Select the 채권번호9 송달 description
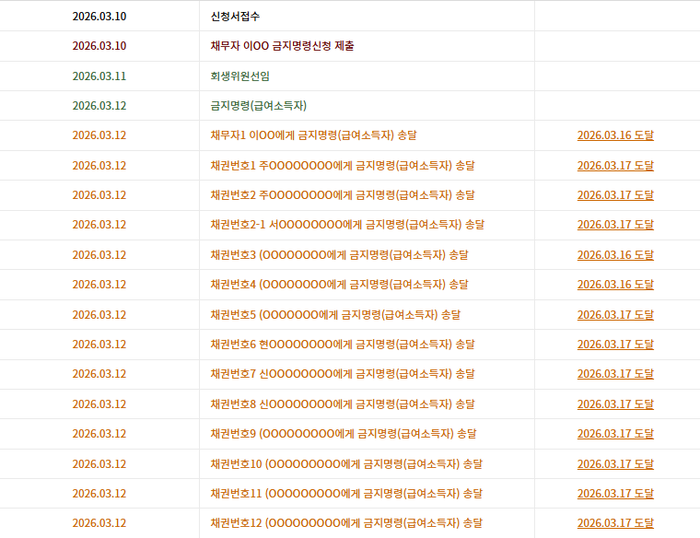This screenshot has width=700, height=538. coord(343,434)
